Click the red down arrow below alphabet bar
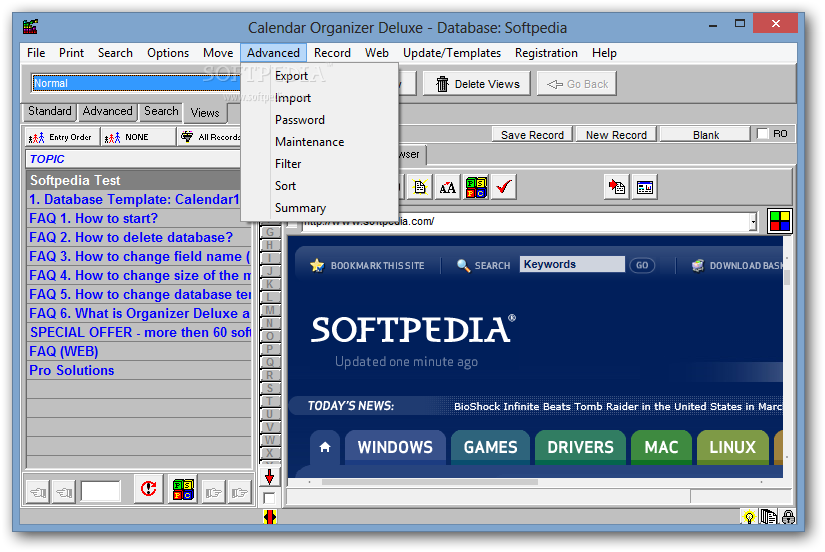The width and height of the screenshot is (825, 552). tap(269, 477)
